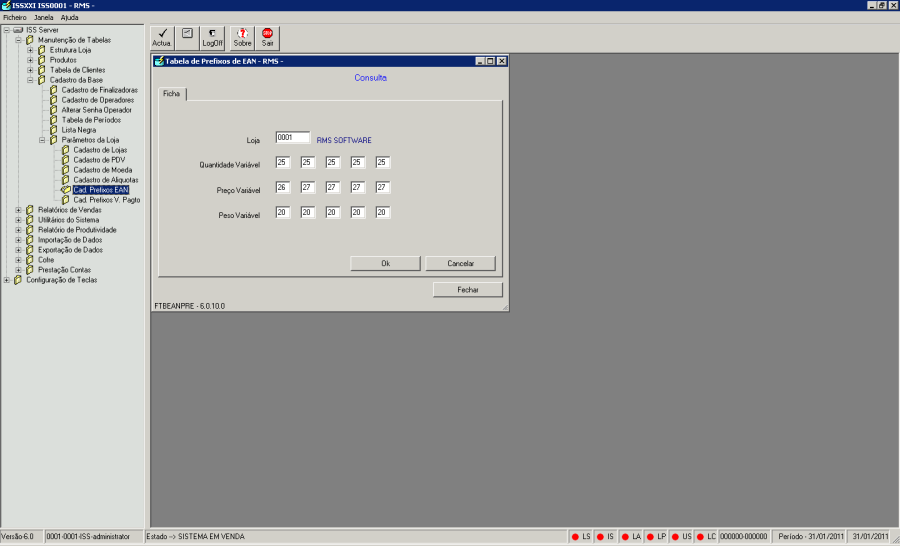Expand the Utilitários do Sistema node

click(x=18, y=220)
